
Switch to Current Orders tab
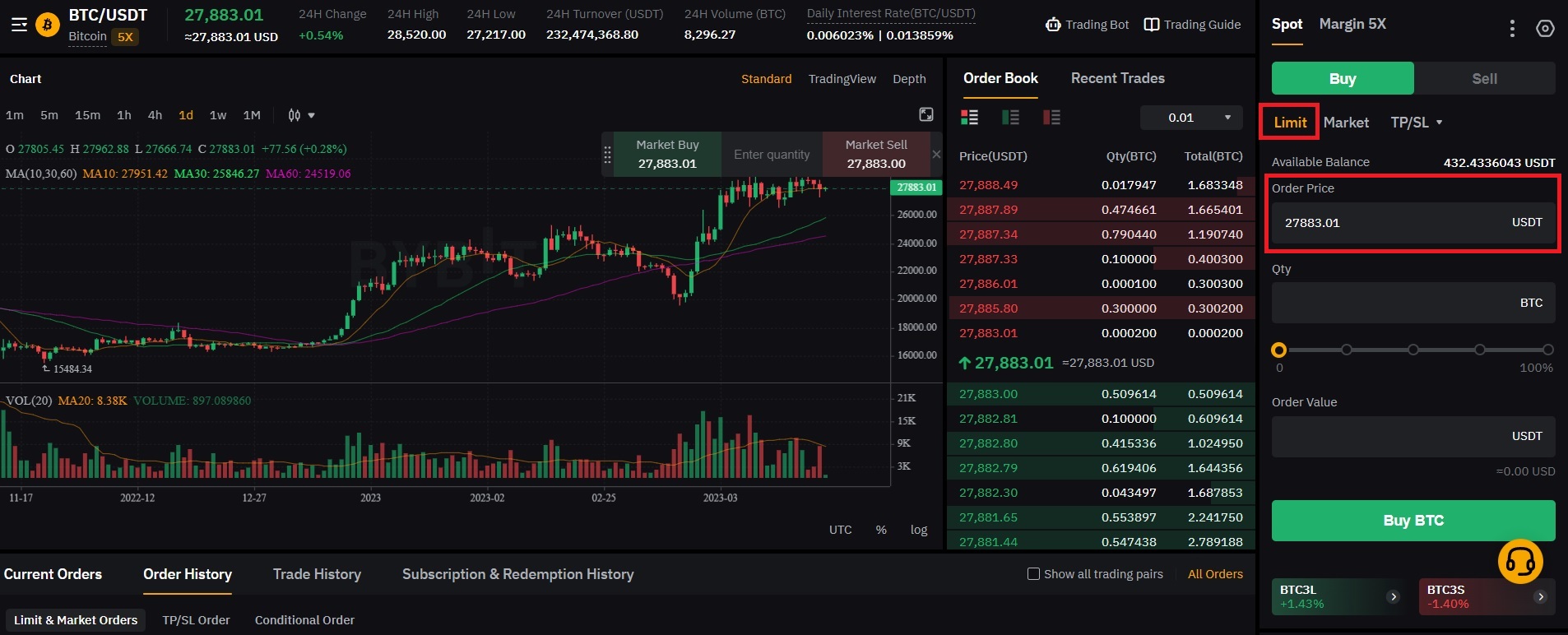[53, 574]
